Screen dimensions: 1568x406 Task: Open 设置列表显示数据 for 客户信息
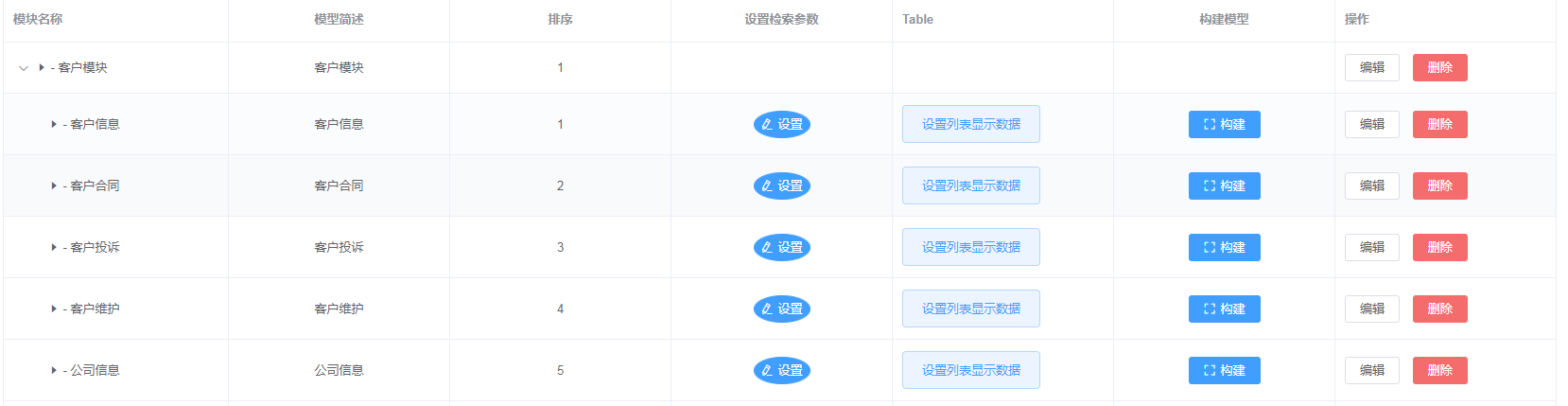(971, 125)
